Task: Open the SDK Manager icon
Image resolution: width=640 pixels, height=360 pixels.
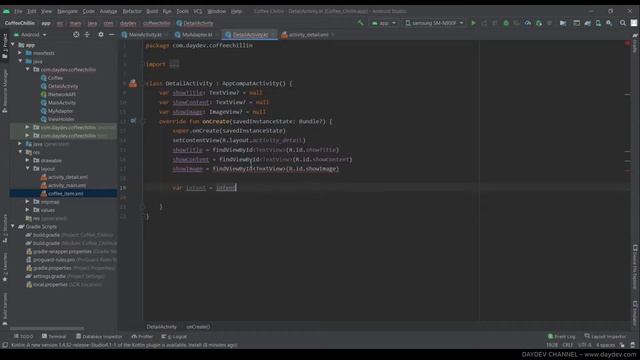Action: pos(609,23)
